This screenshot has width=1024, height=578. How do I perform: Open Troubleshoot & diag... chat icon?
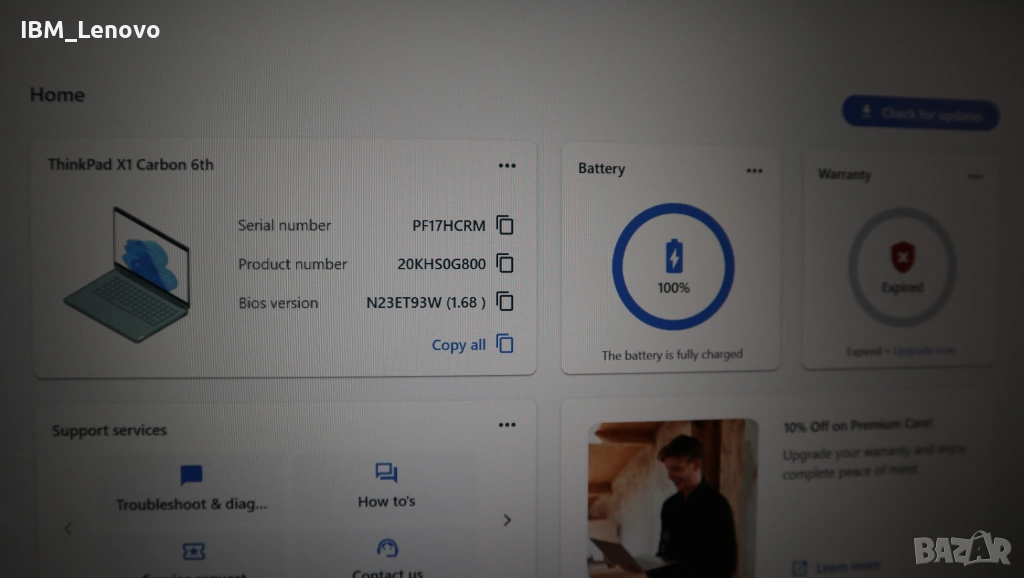(x=191, y=475)
